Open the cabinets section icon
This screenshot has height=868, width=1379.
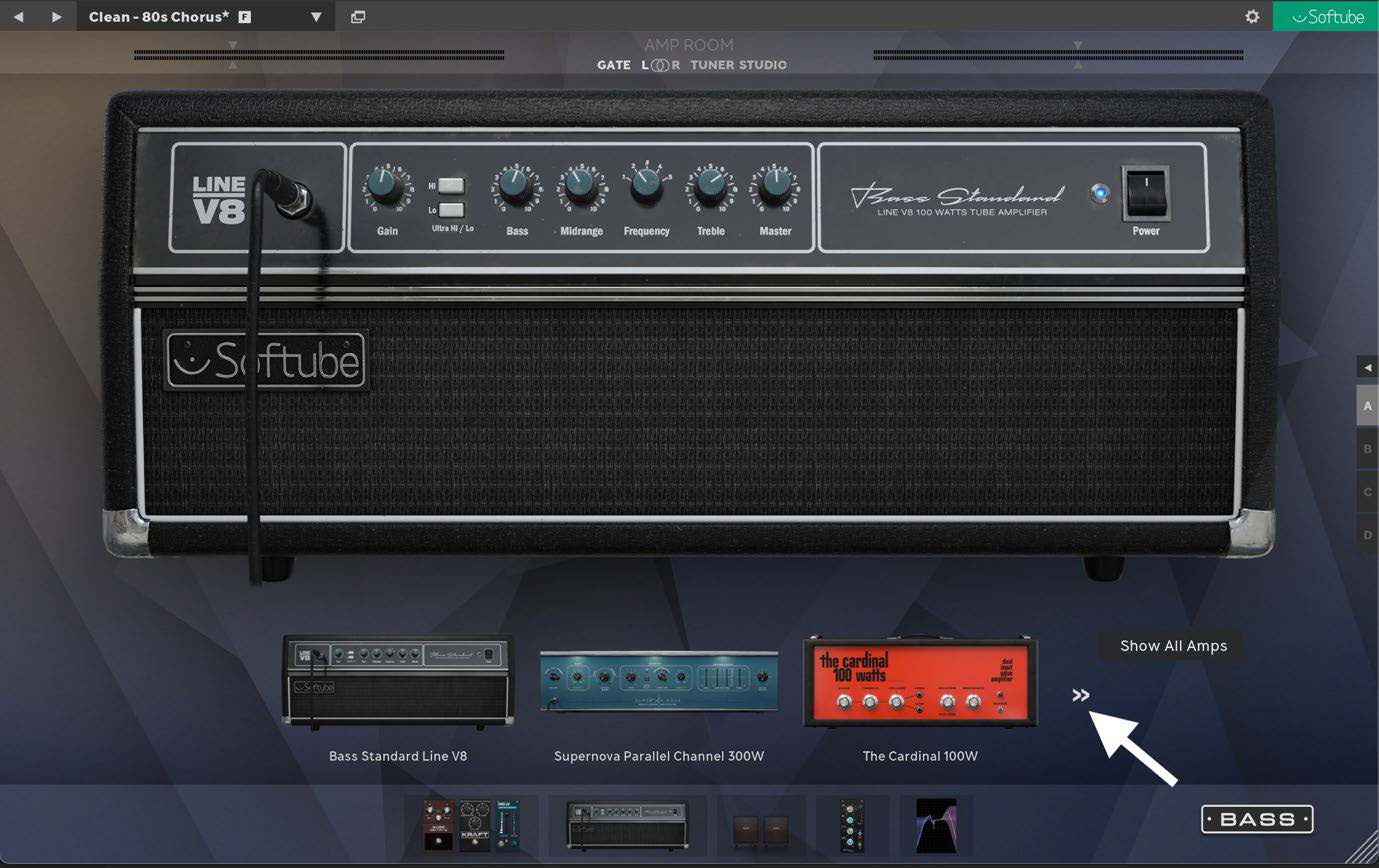762,826
